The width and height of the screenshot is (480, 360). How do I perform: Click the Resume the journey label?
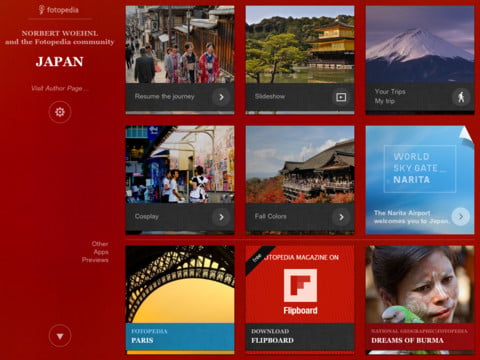point(165,97)
